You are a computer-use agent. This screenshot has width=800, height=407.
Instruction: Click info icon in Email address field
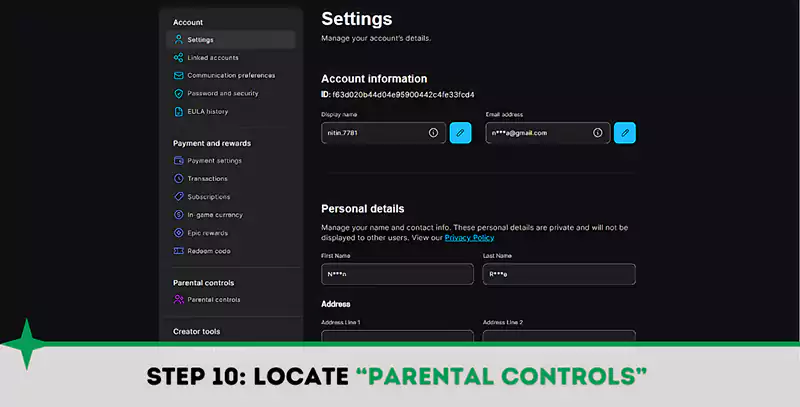click(x=597, y=133)
